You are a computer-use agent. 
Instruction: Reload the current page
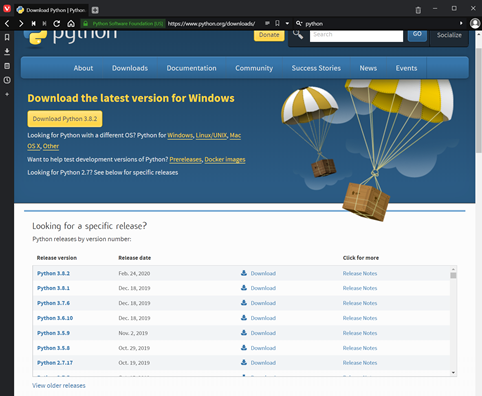tap(57, 23)
